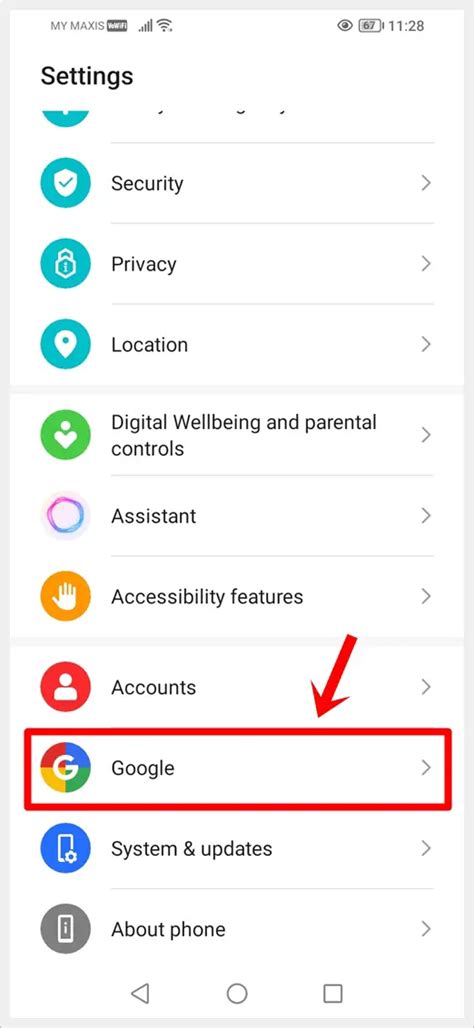Image resolution: width=474 pixels, height=1028 pixels.
Task: Expand the Security row chevron
Action: click(426, 183)
